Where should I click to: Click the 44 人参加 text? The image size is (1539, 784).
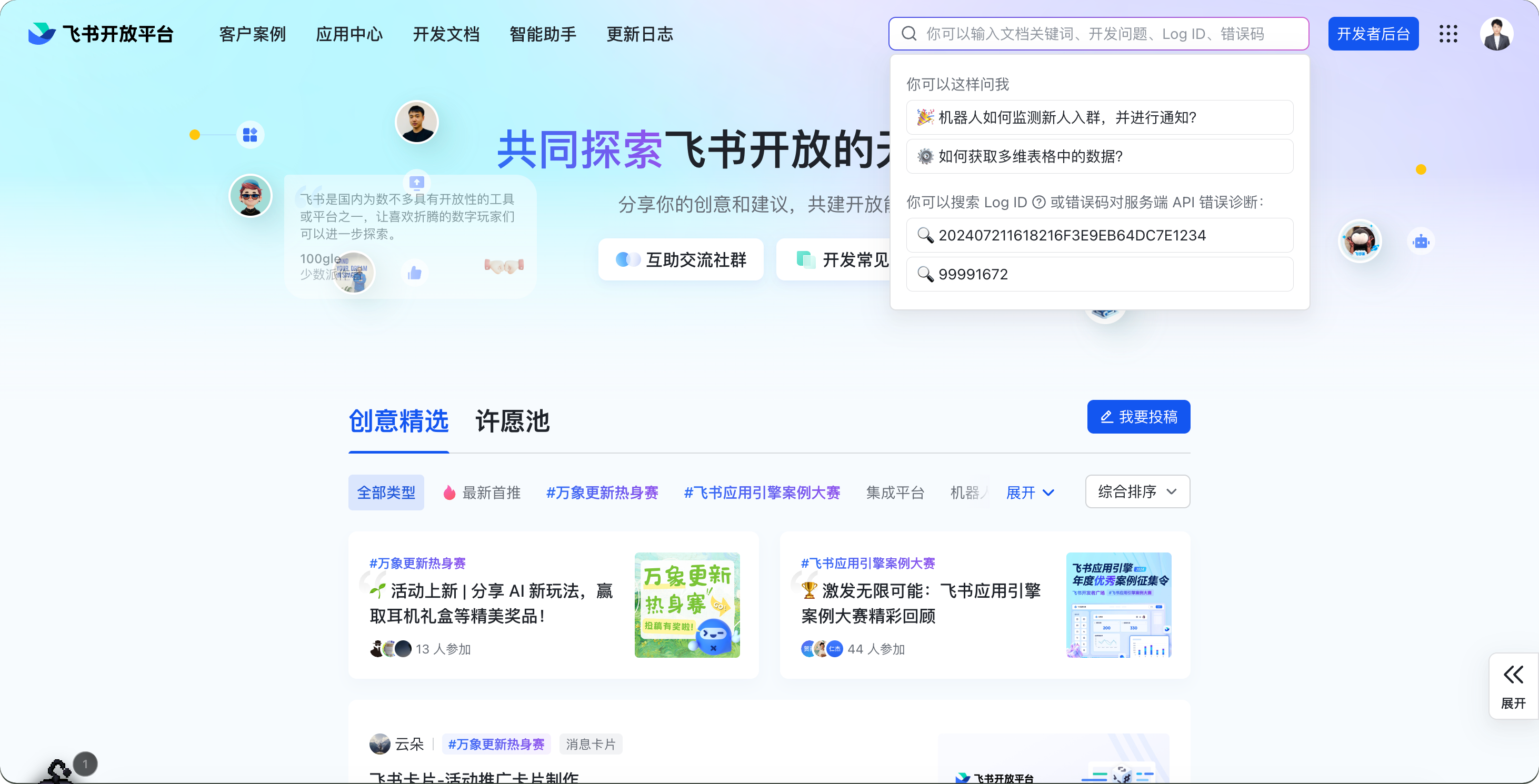click(x=876, y=649)
